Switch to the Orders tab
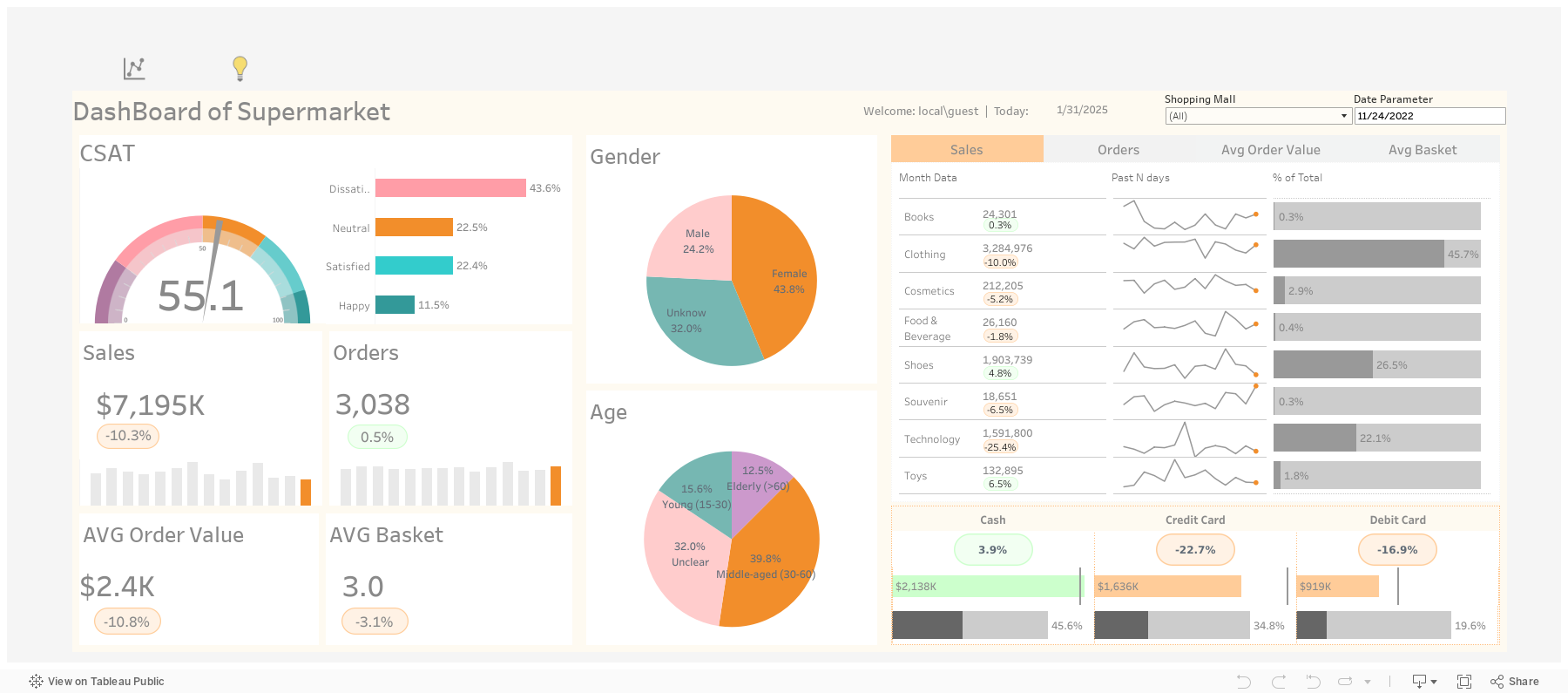 point(1119,150)
